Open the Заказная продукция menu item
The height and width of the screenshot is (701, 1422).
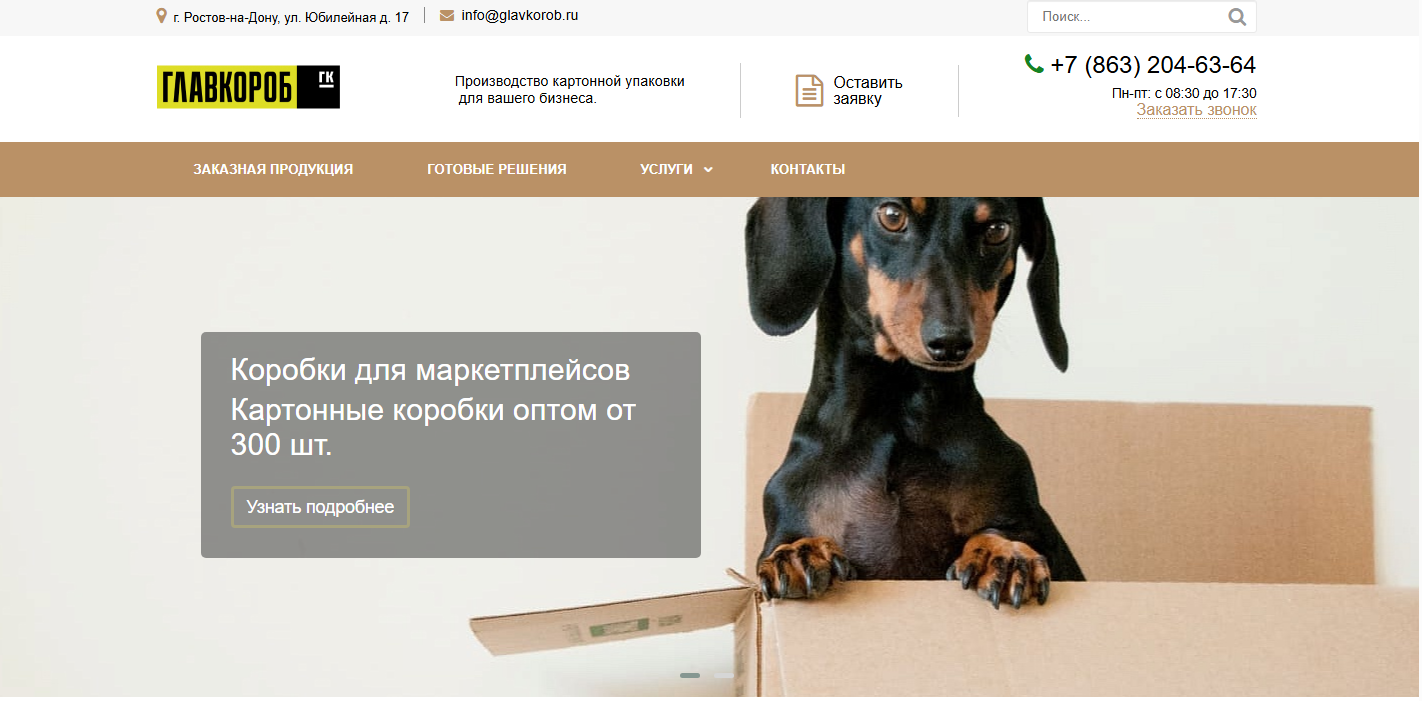click(273, 169)
